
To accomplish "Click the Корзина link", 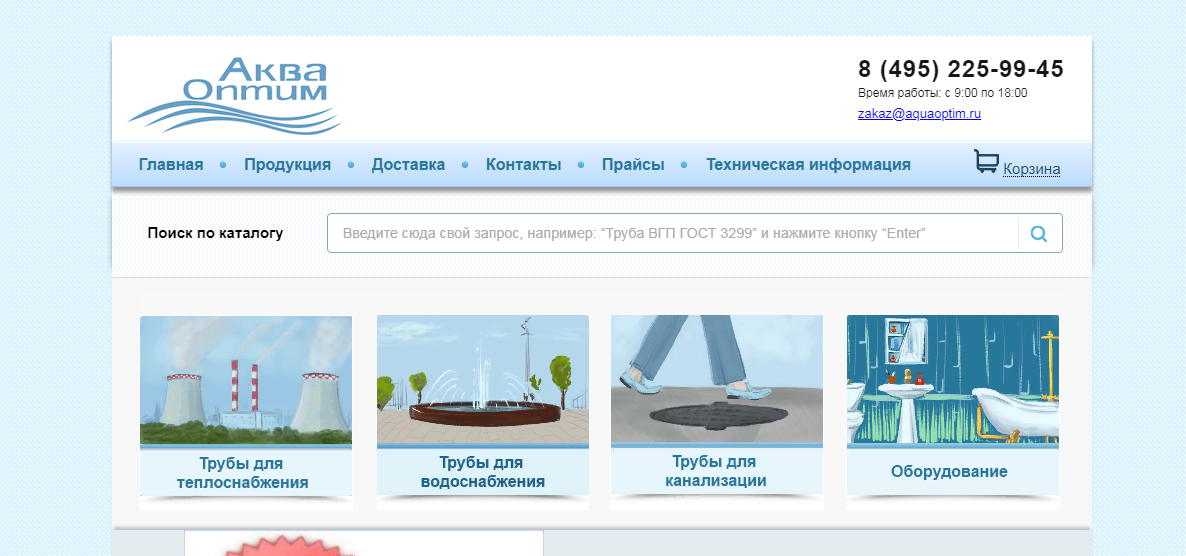I will point(1031,169).
